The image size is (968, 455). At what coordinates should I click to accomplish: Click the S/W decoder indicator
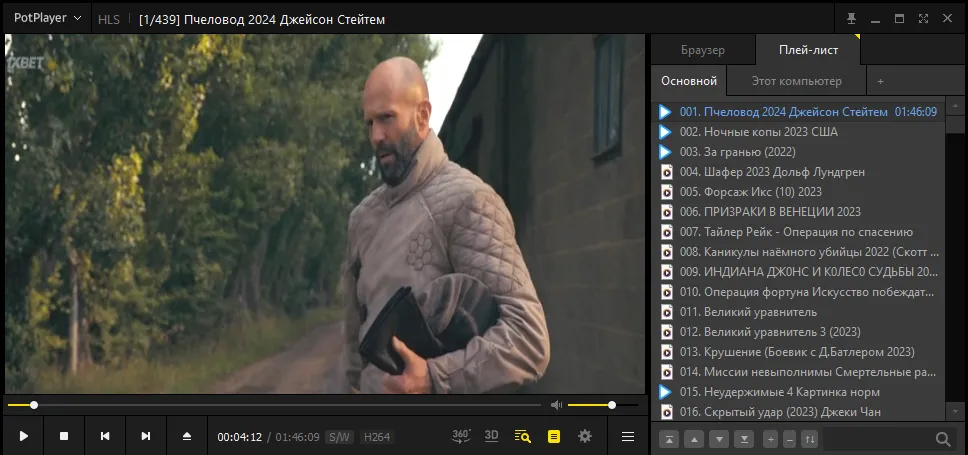click(339, 437)
